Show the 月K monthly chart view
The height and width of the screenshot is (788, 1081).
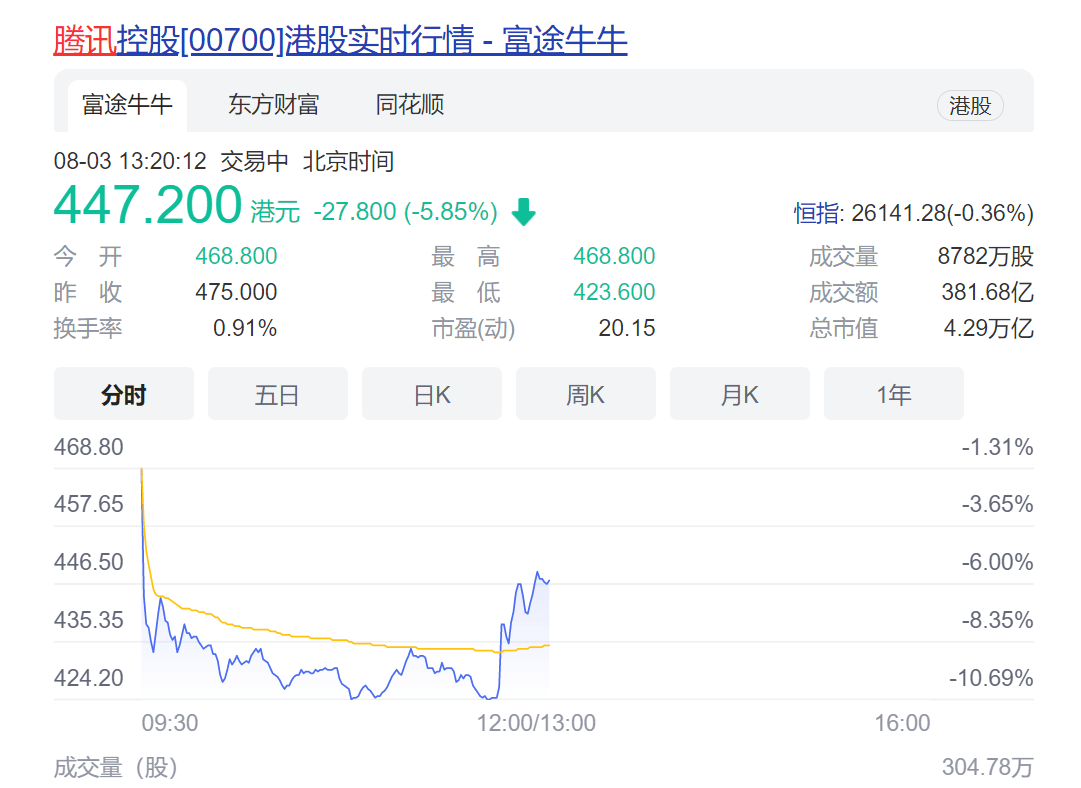click(739, 394)
